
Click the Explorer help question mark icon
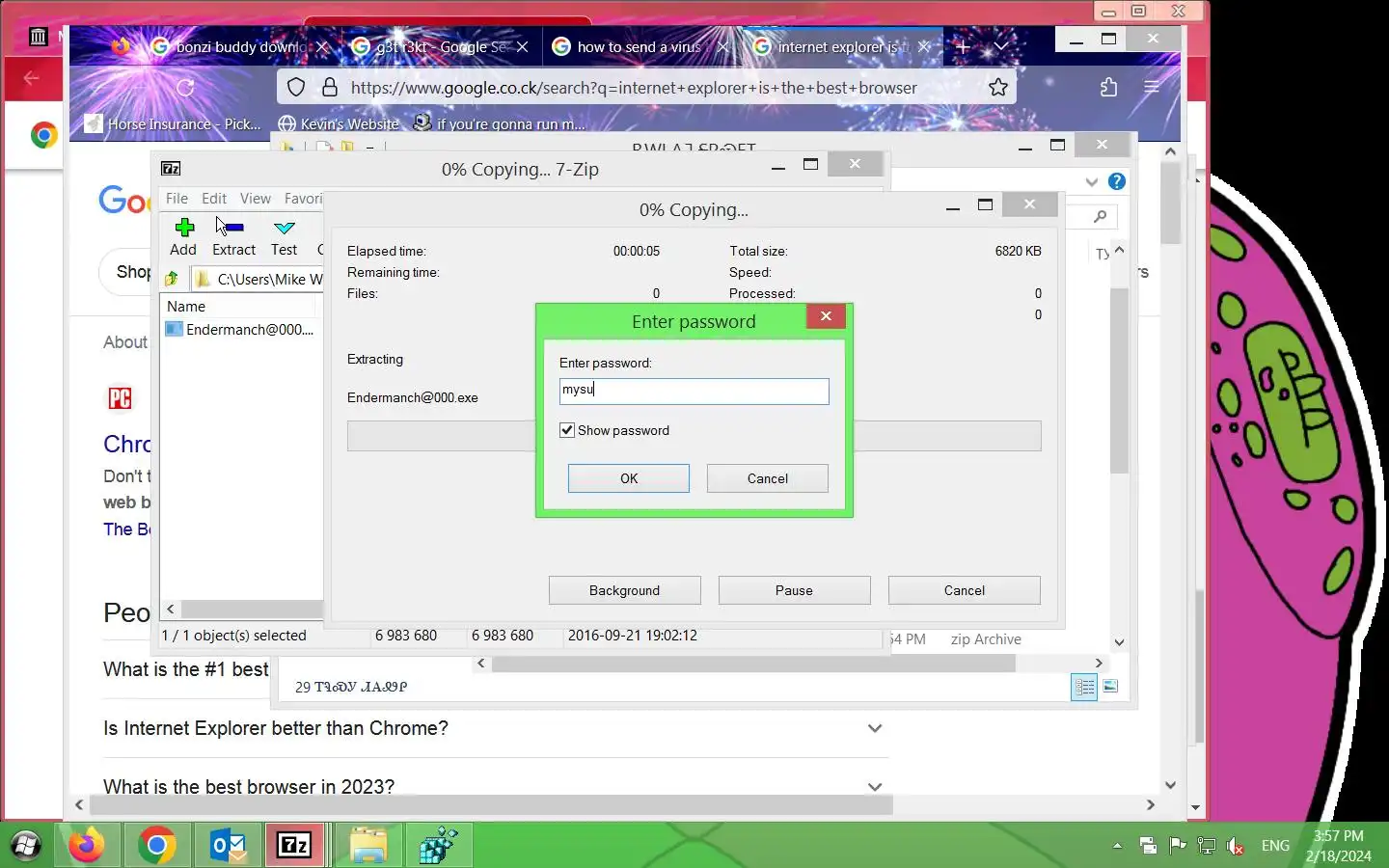(x=1117, y=181)
